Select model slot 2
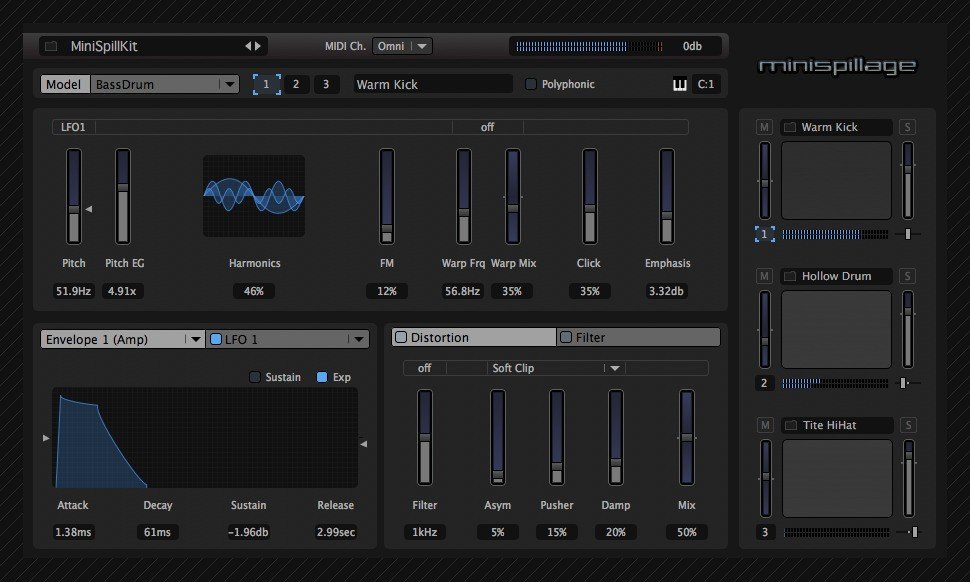Screen dimensions: 970x582 pos(296,84)
